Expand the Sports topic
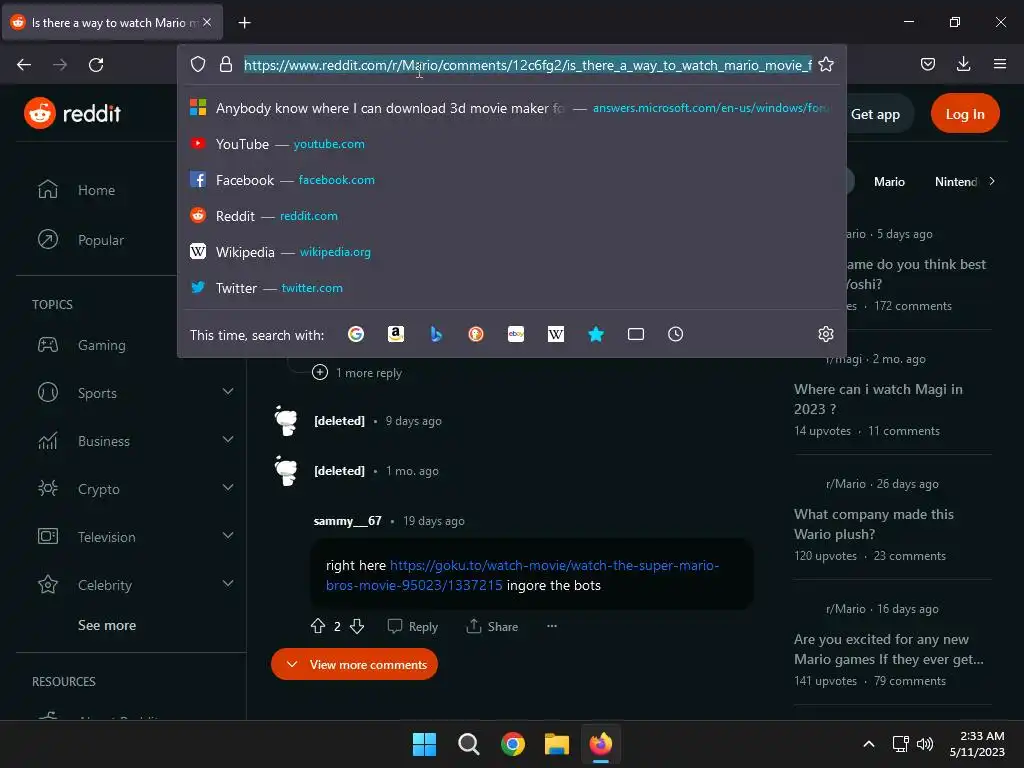This screenshot has height=768, width=1024. [x=228, y=392]
